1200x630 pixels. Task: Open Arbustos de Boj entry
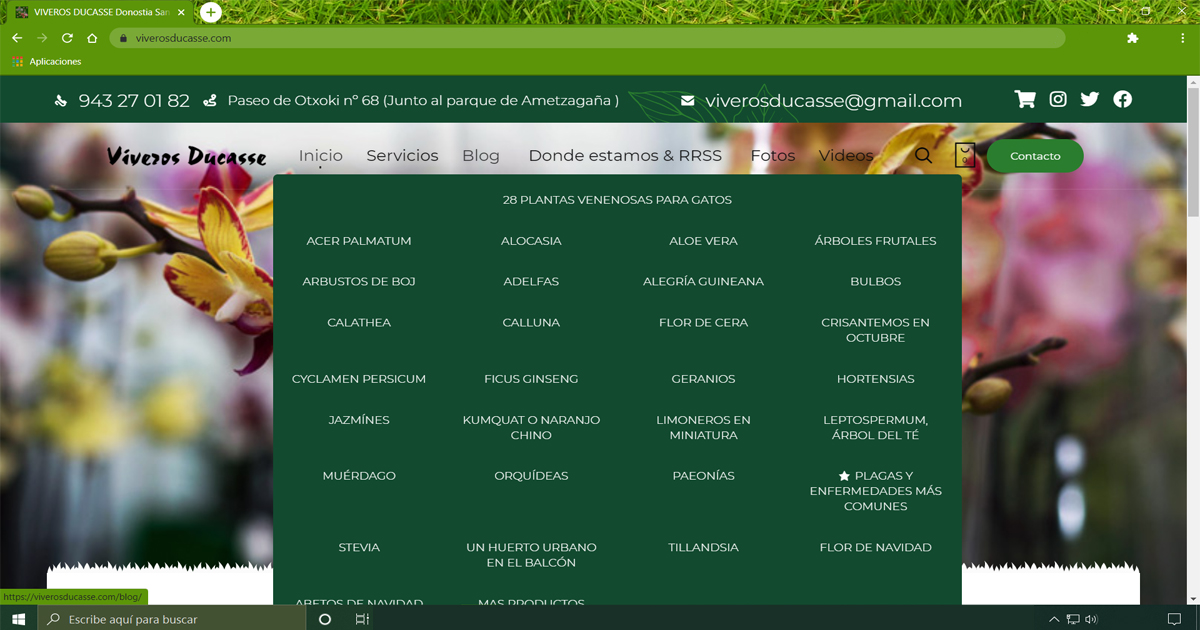point(359,282)
